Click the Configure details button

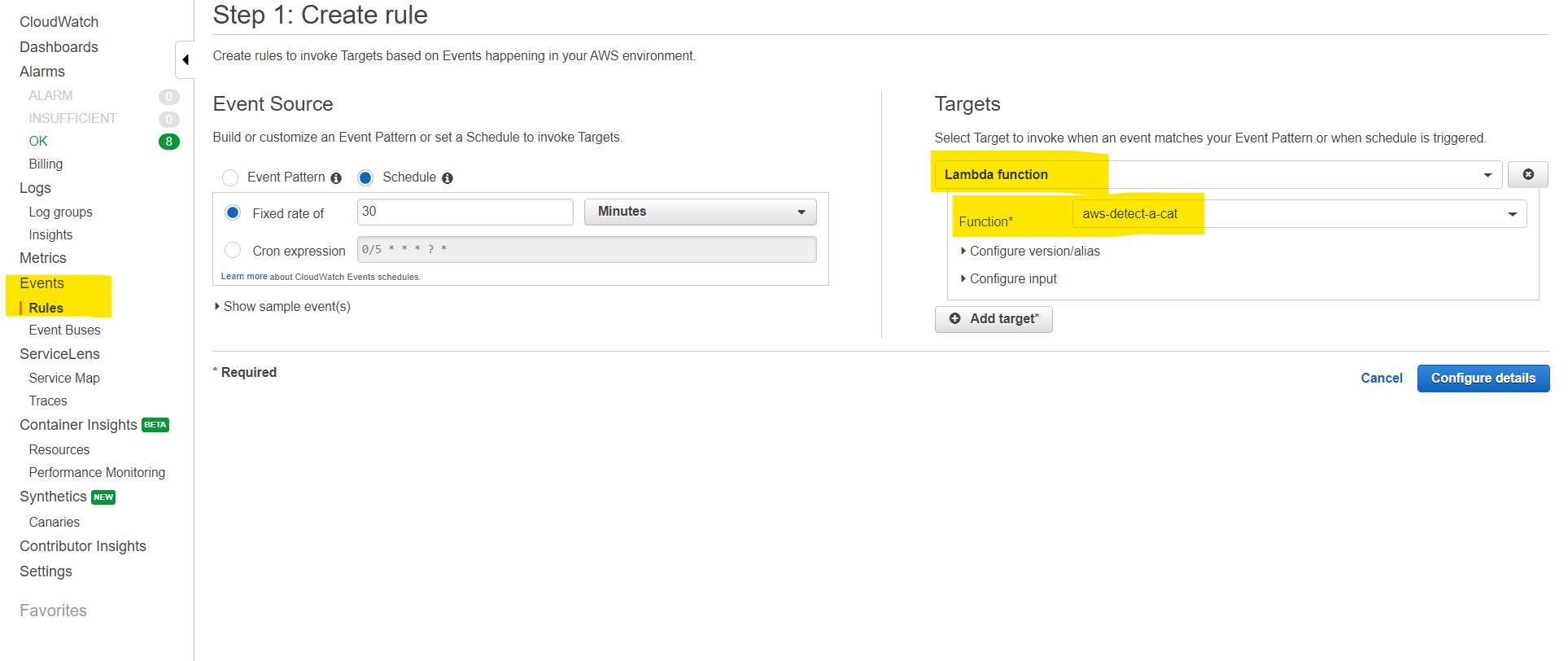click(x=1483, y=379)
